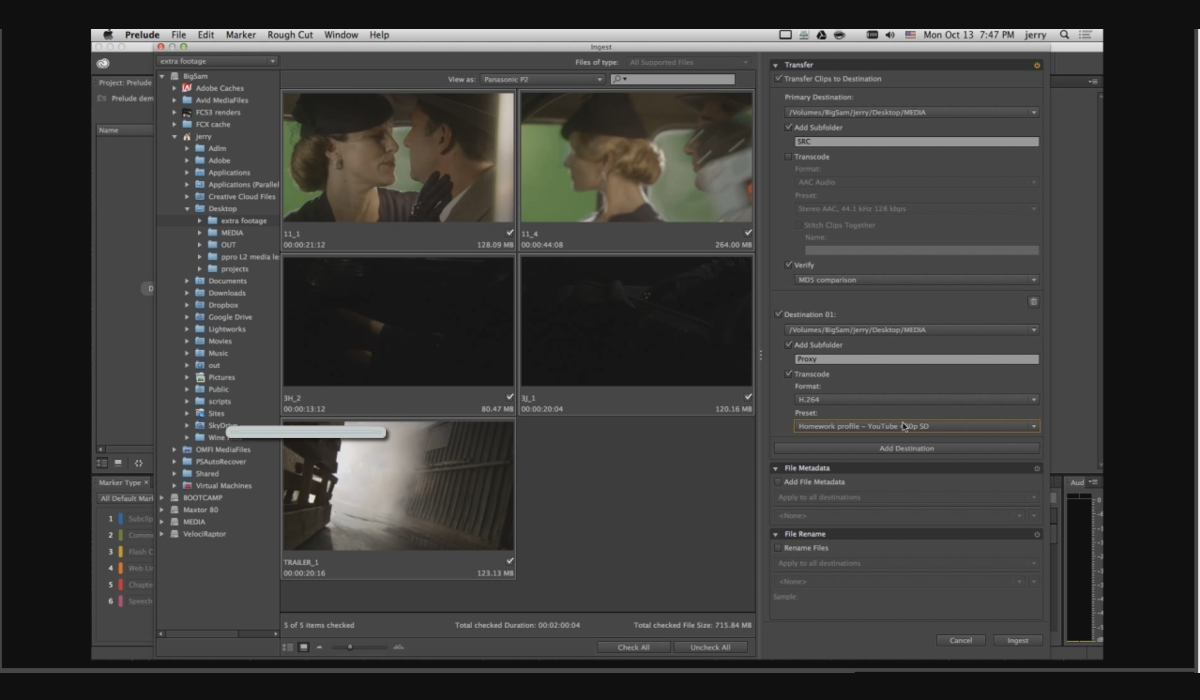Click the search magnifier icon in Ingest toolbar
The width and height of the screenshot is (1200, 700).
pos(618,79)
